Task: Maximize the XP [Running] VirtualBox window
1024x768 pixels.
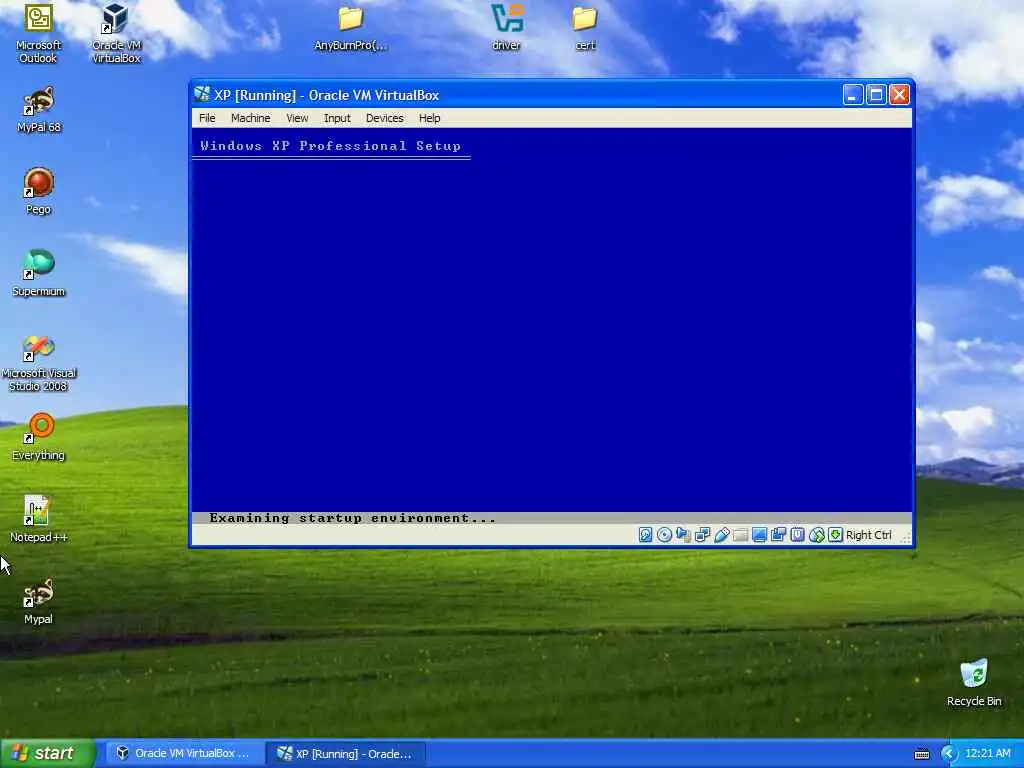Action: tap(876, 95)
